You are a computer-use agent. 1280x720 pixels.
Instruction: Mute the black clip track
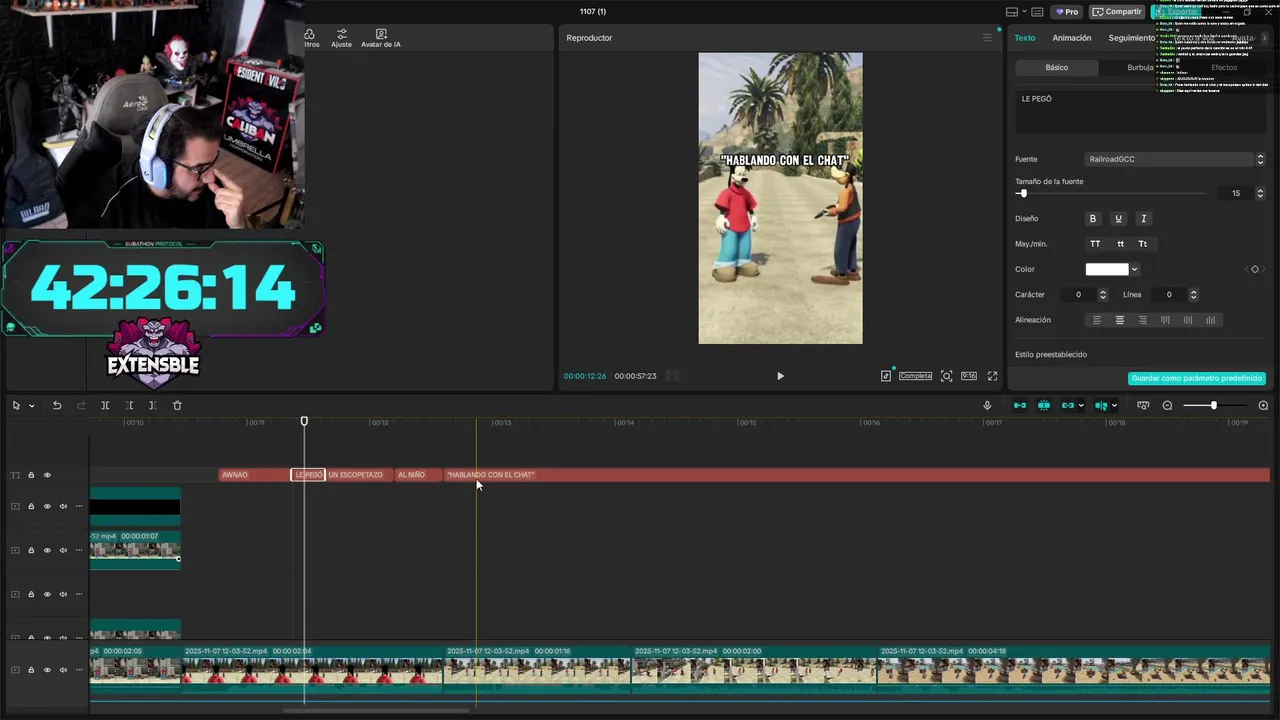click(x=63, y=506)
